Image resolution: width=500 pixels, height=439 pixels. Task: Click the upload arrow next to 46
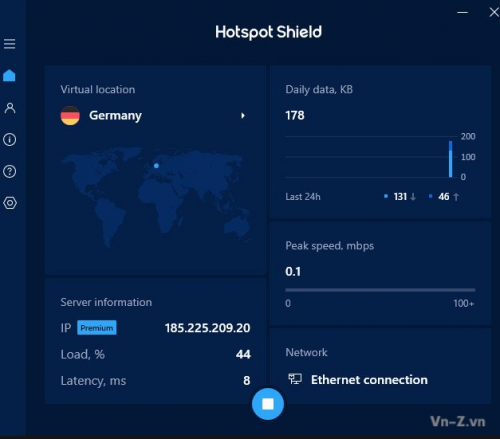click(456, 197)
